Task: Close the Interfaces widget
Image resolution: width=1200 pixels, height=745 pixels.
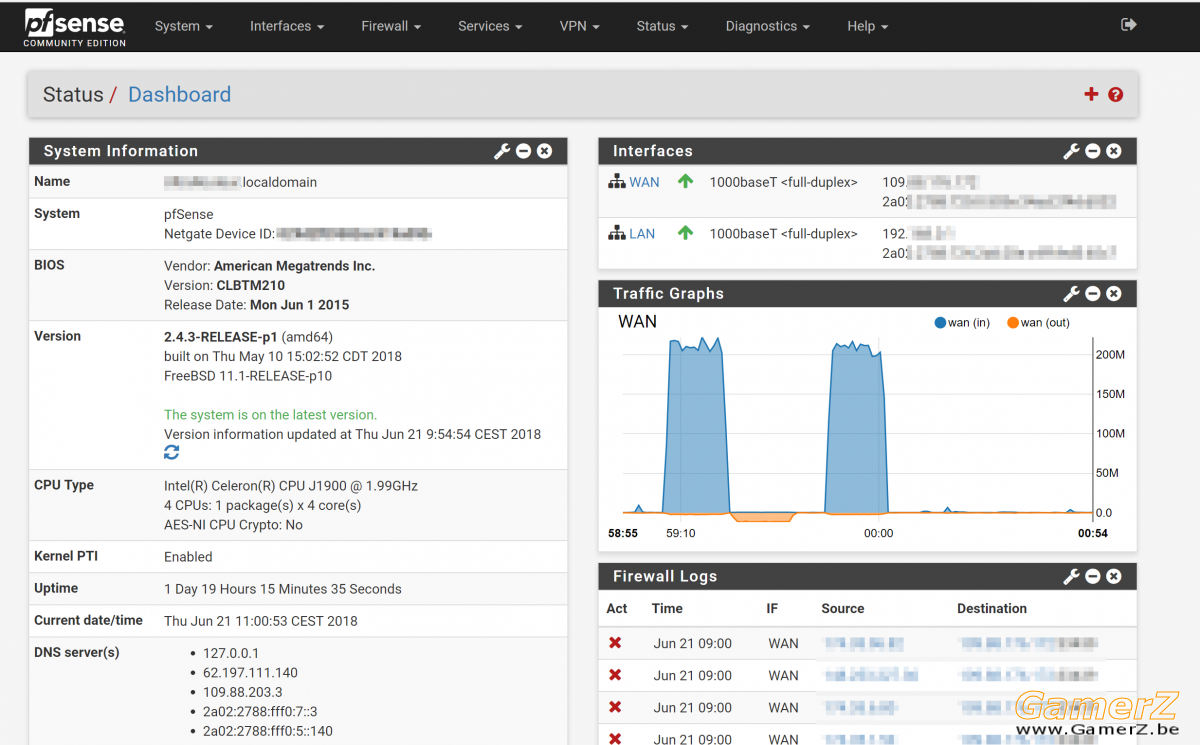Action: [1114, 151]
